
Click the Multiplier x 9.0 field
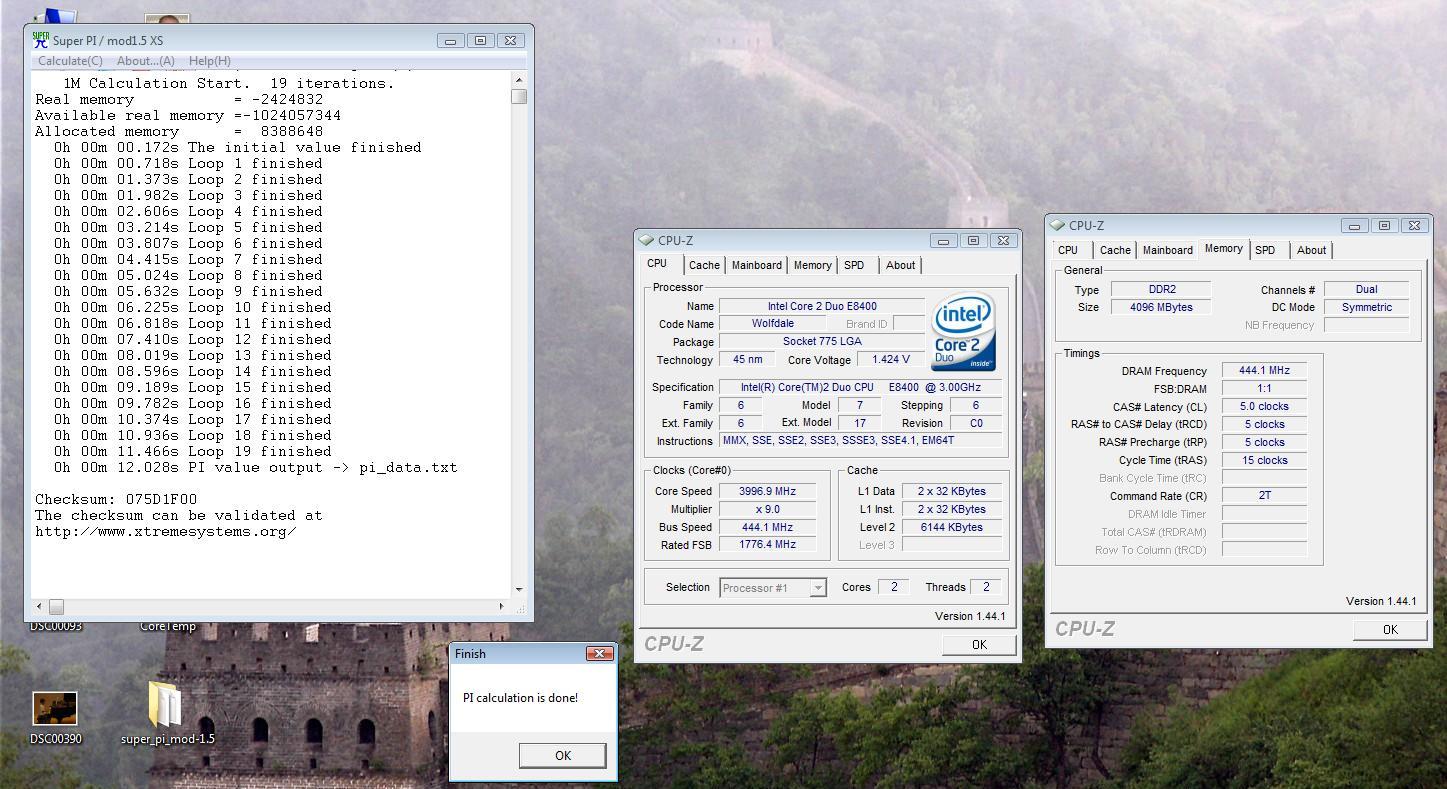point(768,509)
